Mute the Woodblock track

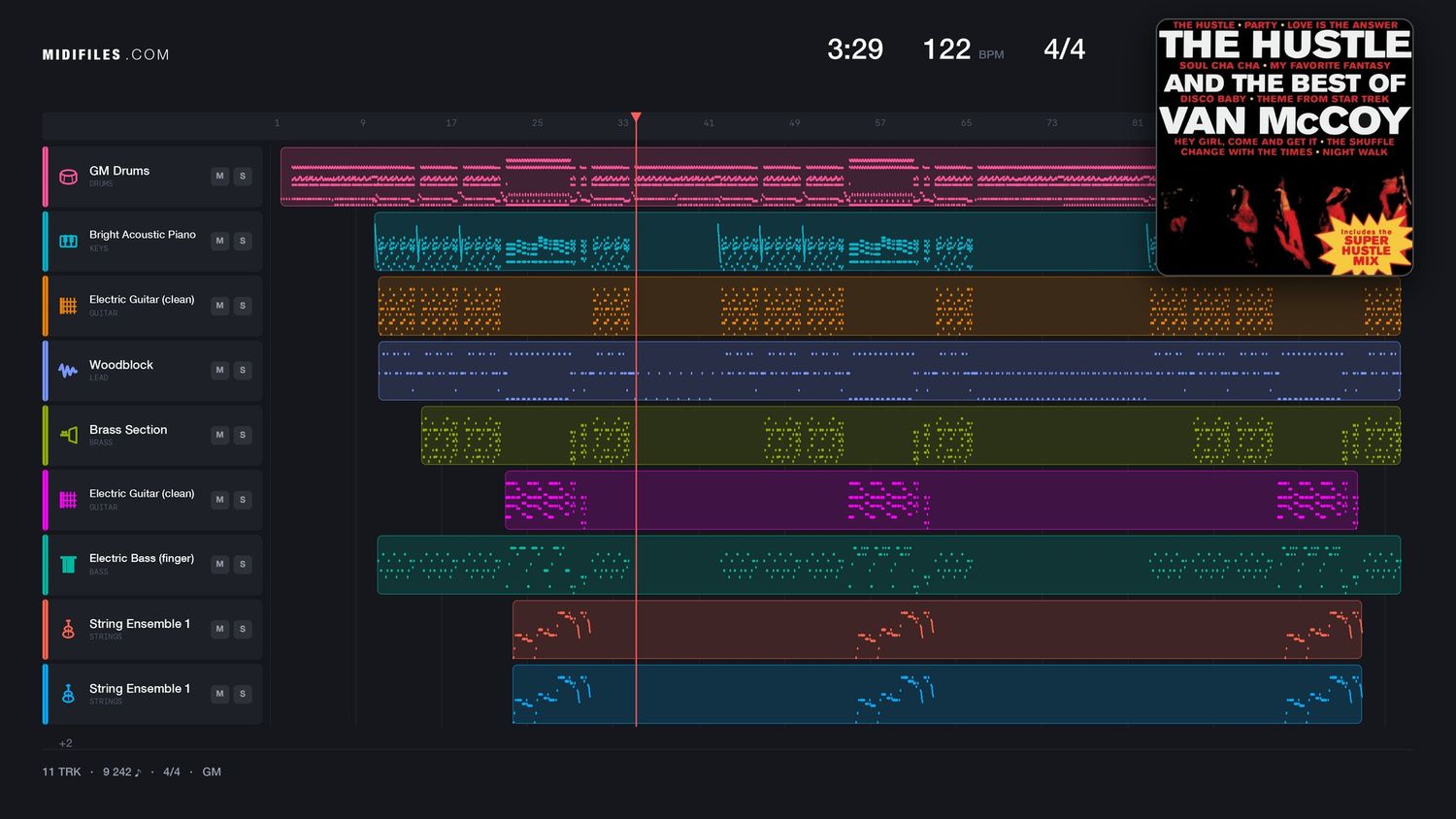pyautogui.click(x=220, y=370)
